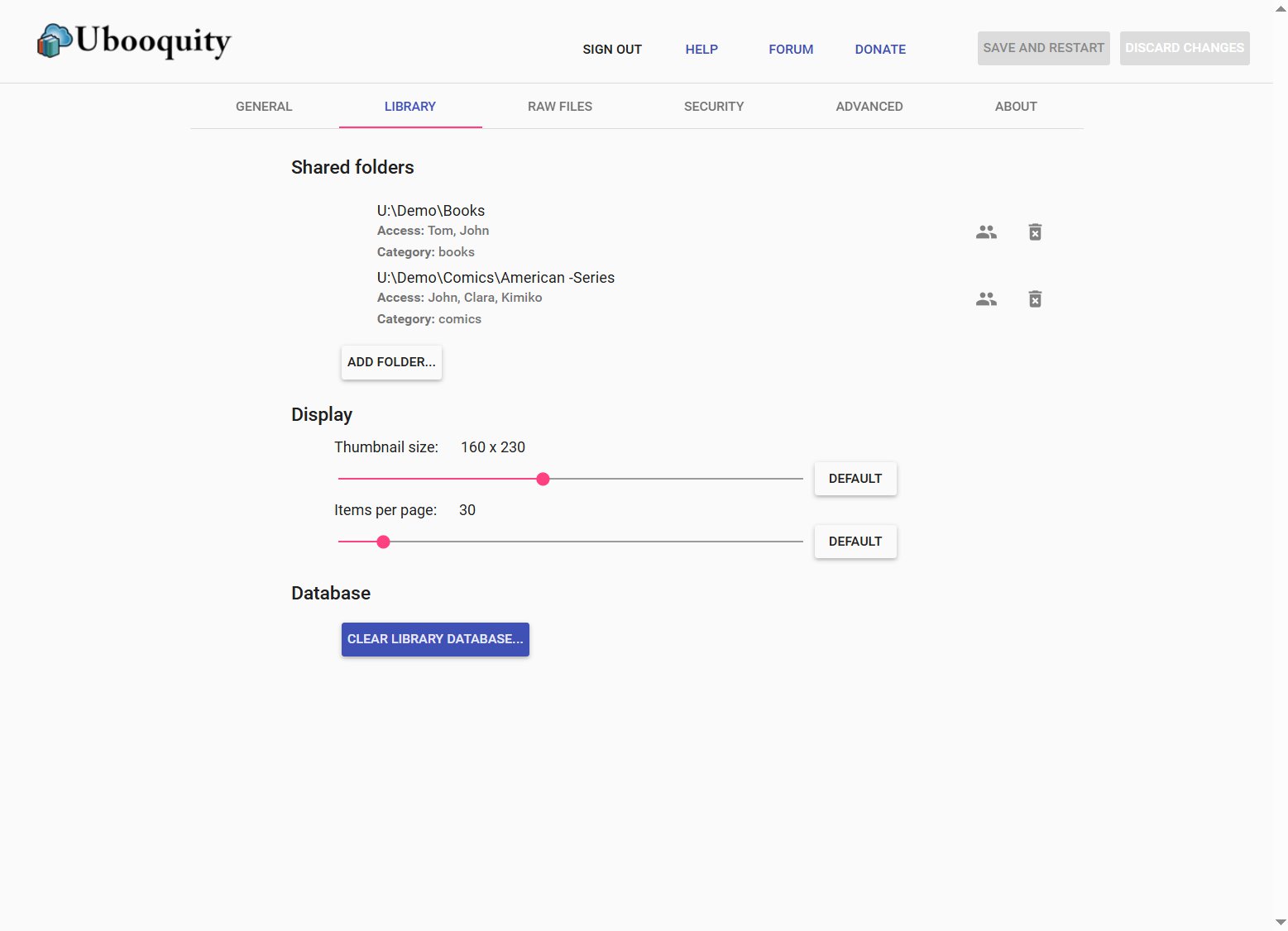Reset items per page to default

click(x=855, y=542)
